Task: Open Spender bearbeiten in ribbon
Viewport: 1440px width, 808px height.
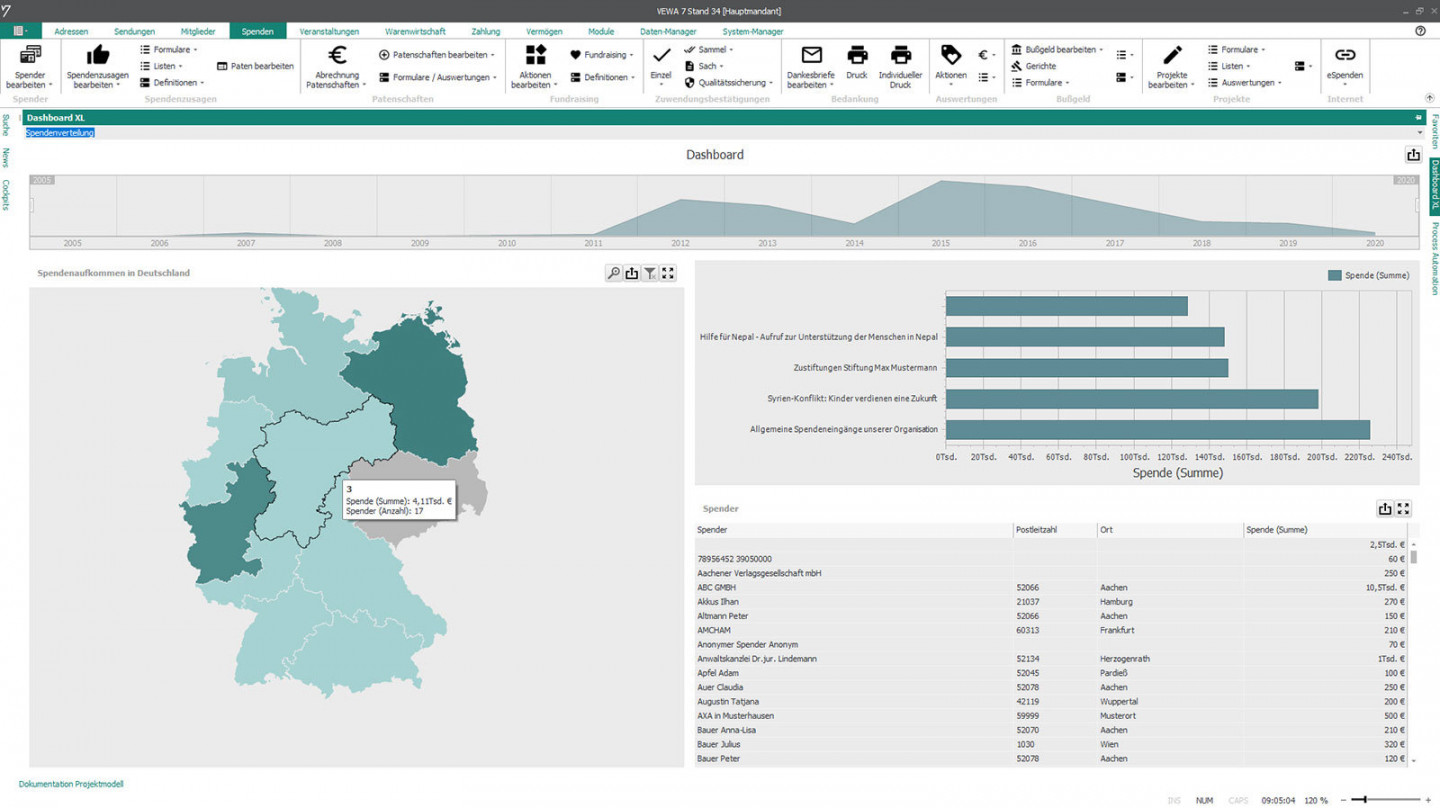Action: point(30,66)
